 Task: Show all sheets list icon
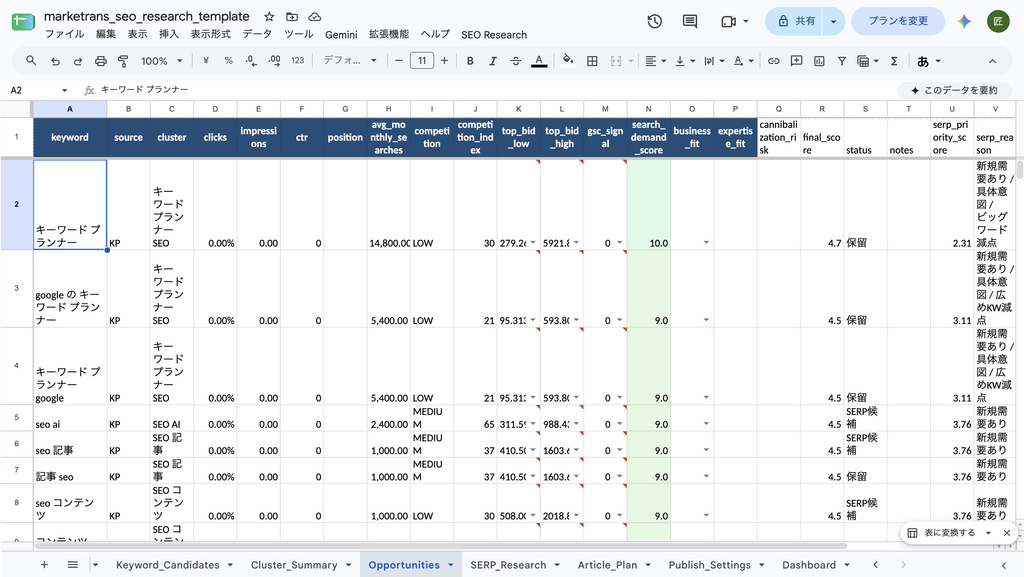click(72, 565)
